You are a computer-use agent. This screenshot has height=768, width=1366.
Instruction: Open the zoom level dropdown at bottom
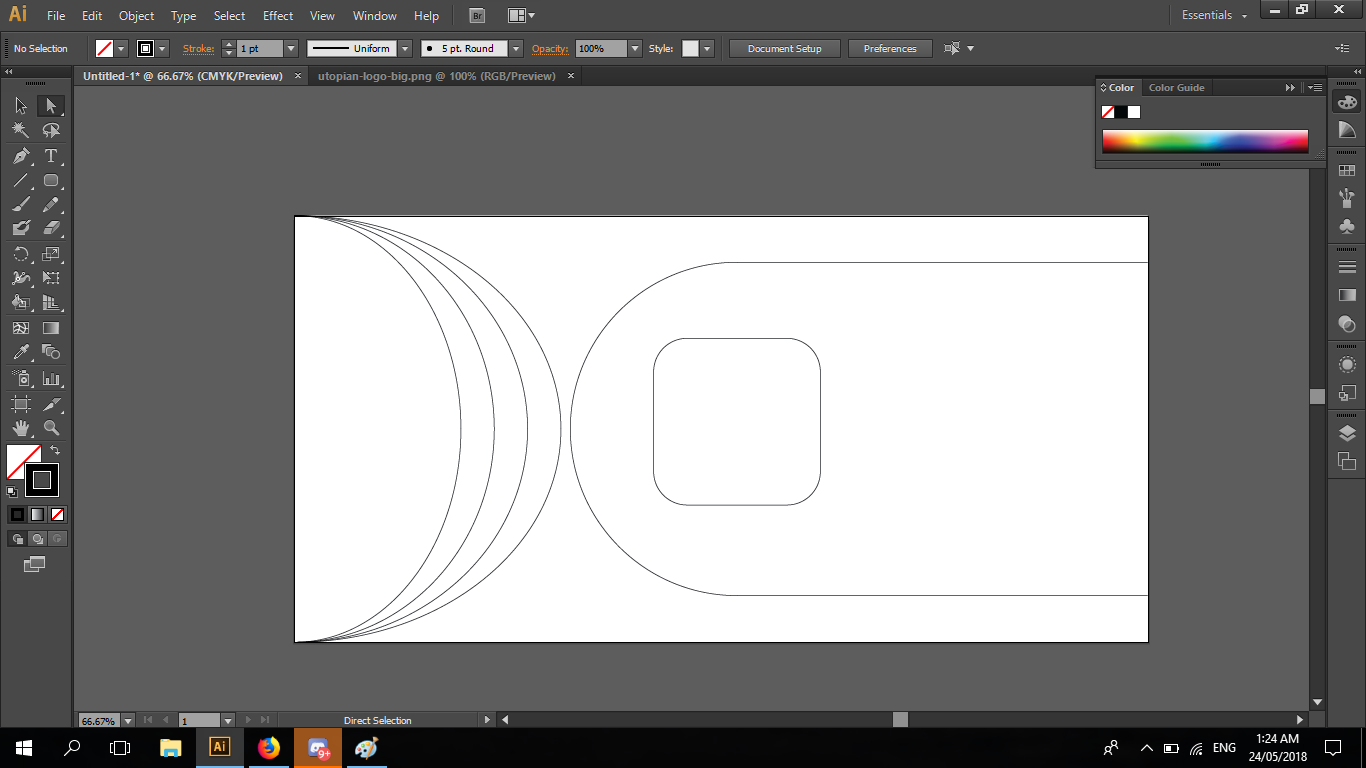(x=127, y=720)
